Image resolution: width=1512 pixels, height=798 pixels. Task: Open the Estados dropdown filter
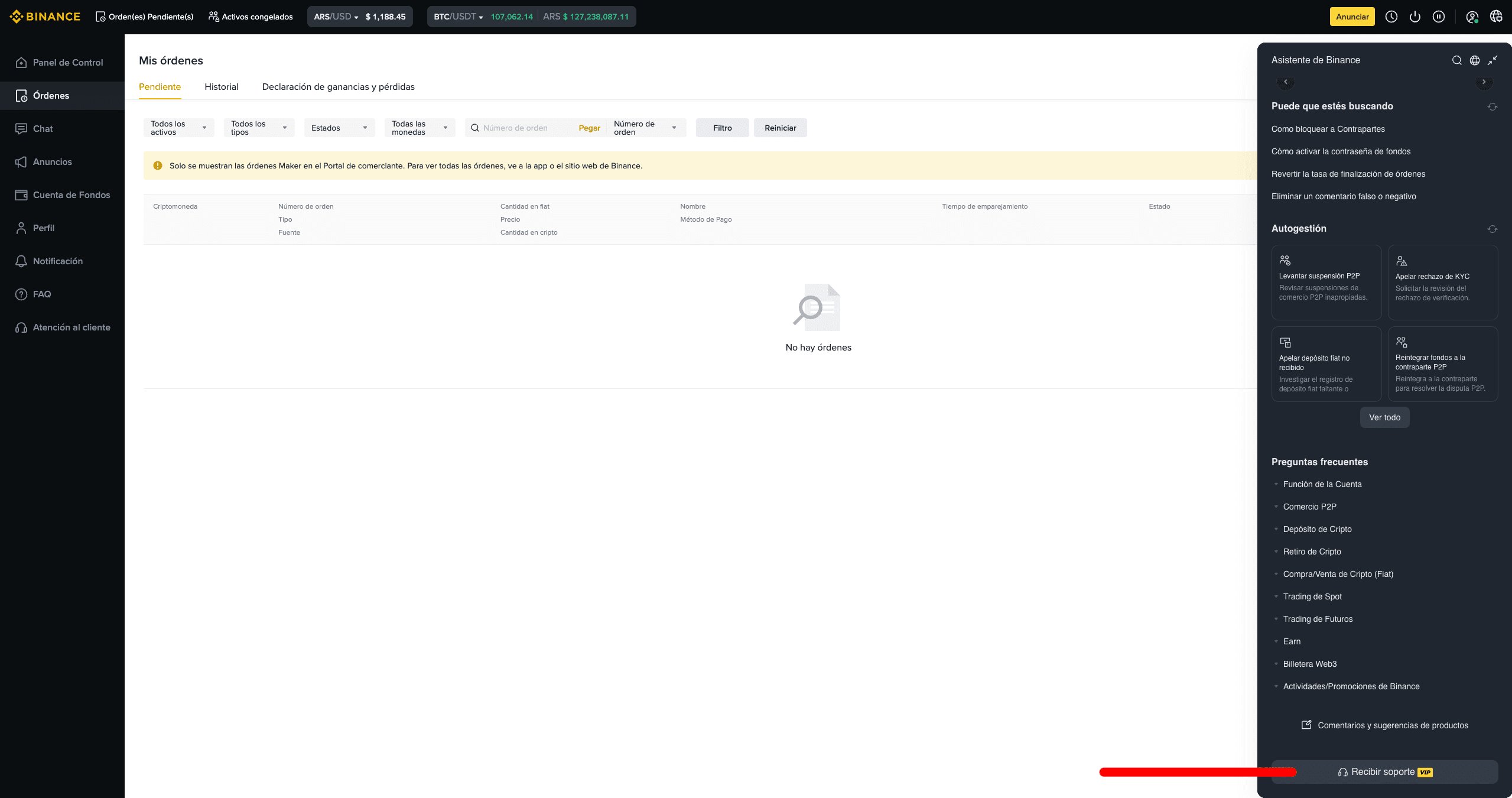tap(339, 127)
